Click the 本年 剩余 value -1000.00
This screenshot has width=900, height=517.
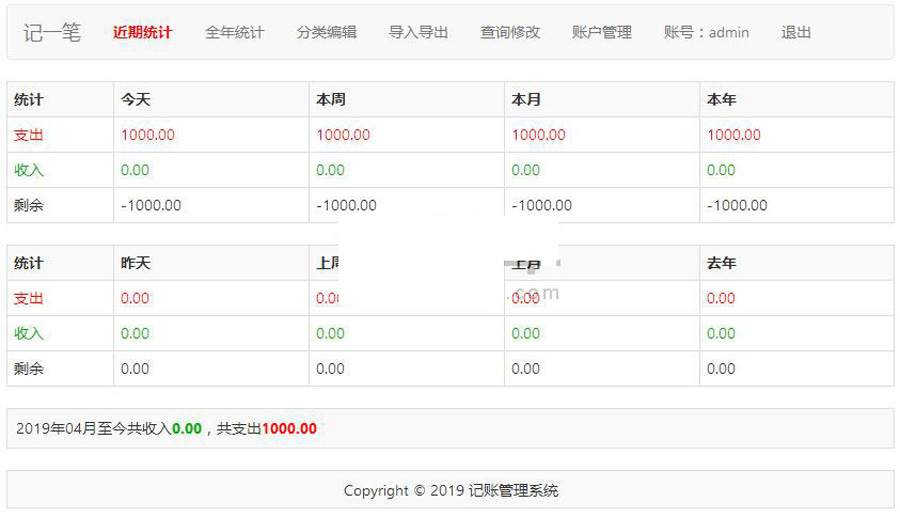tap(737, 205)
